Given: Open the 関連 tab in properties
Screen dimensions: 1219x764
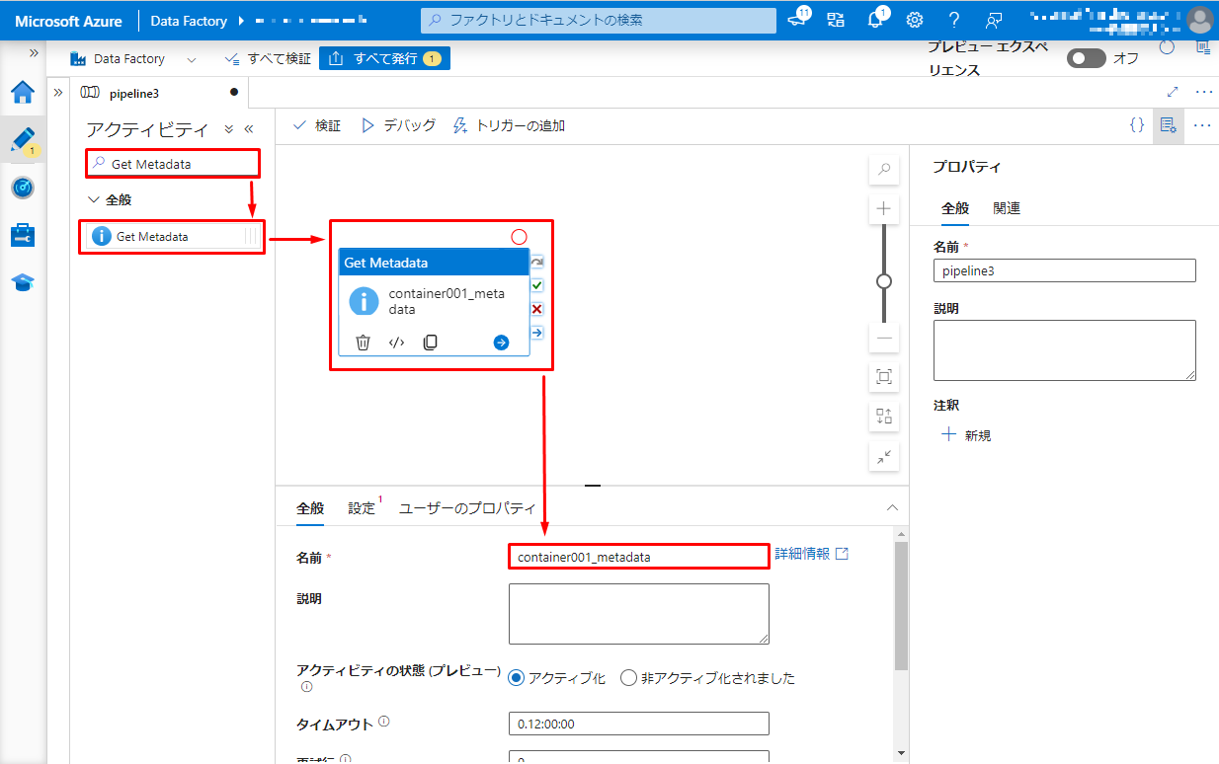Looking at the screenshot, I should [1006, 208].
